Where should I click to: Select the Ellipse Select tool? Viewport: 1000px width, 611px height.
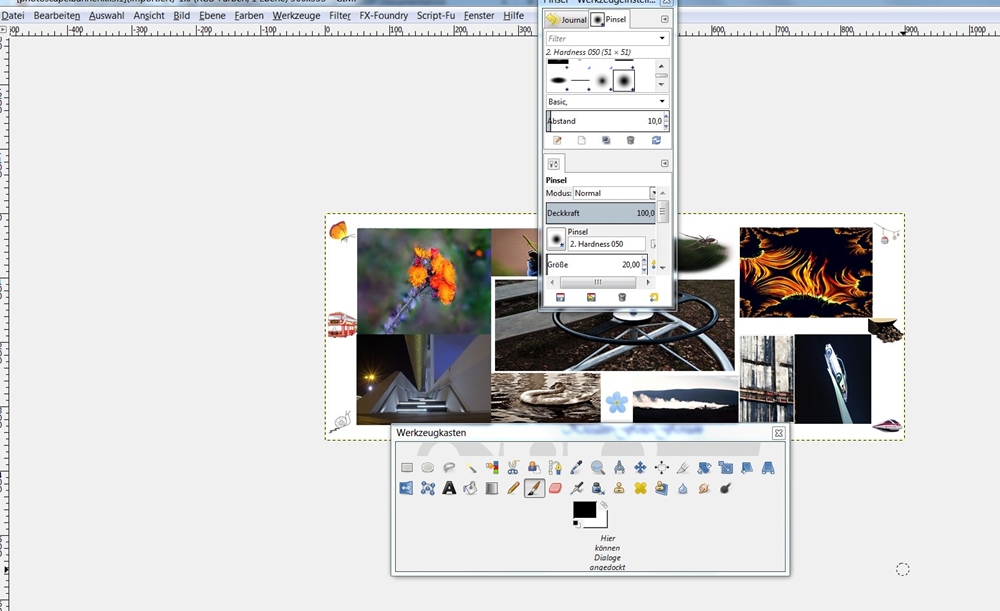[x=428, y=467]
